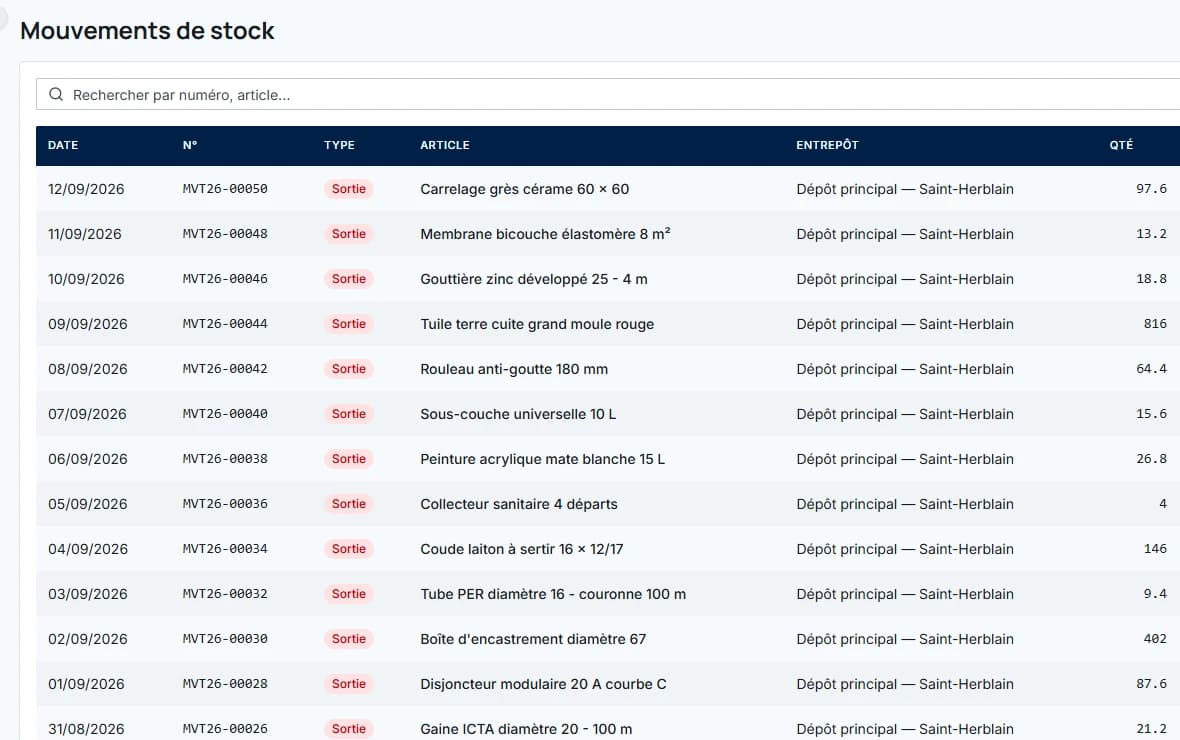Select movement number MVT26-00046
The width and height of the screenshot is (1180, 740).
225,279
